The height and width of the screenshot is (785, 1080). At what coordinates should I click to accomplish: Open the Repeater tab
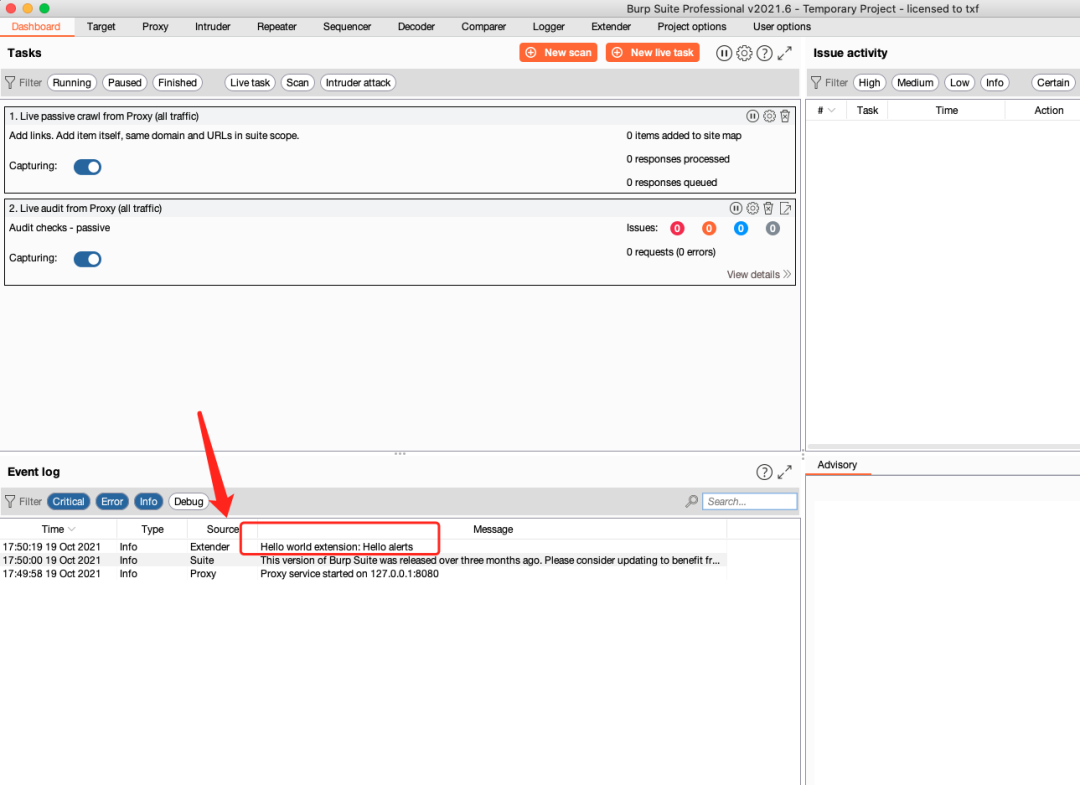pyautogui.click(x=276, y=27)
